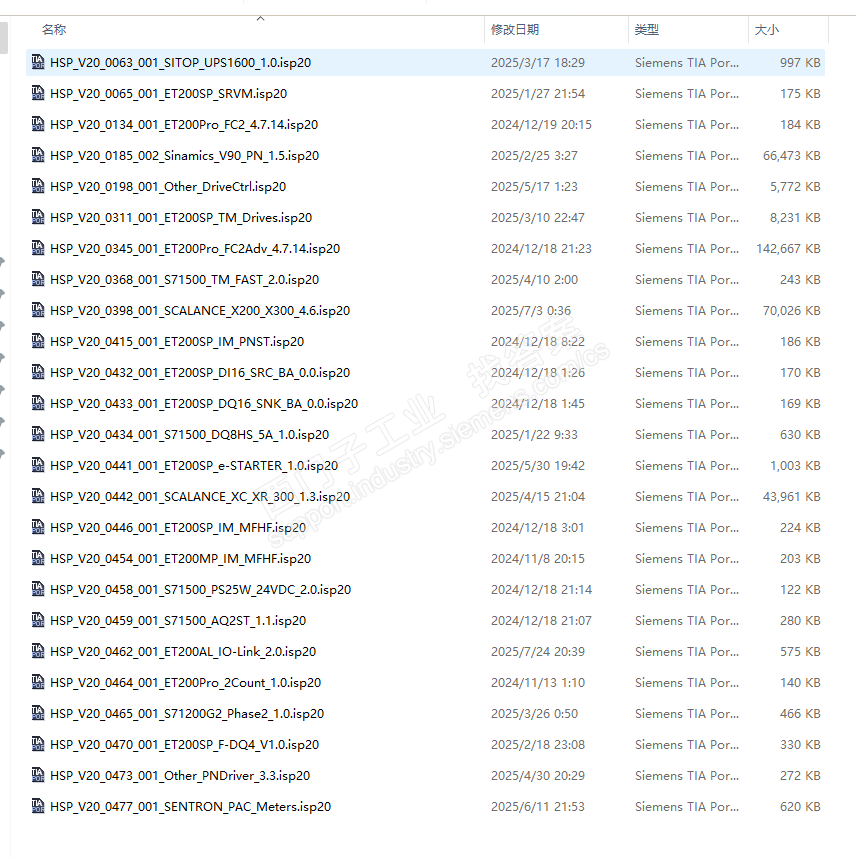The width and height of the screenshot is (856, 858).
Task: Click file icon of HSP_V20_0462_001_ET200AL_IO-Link_2.0.isp20
Action: [x=38, y=651]
